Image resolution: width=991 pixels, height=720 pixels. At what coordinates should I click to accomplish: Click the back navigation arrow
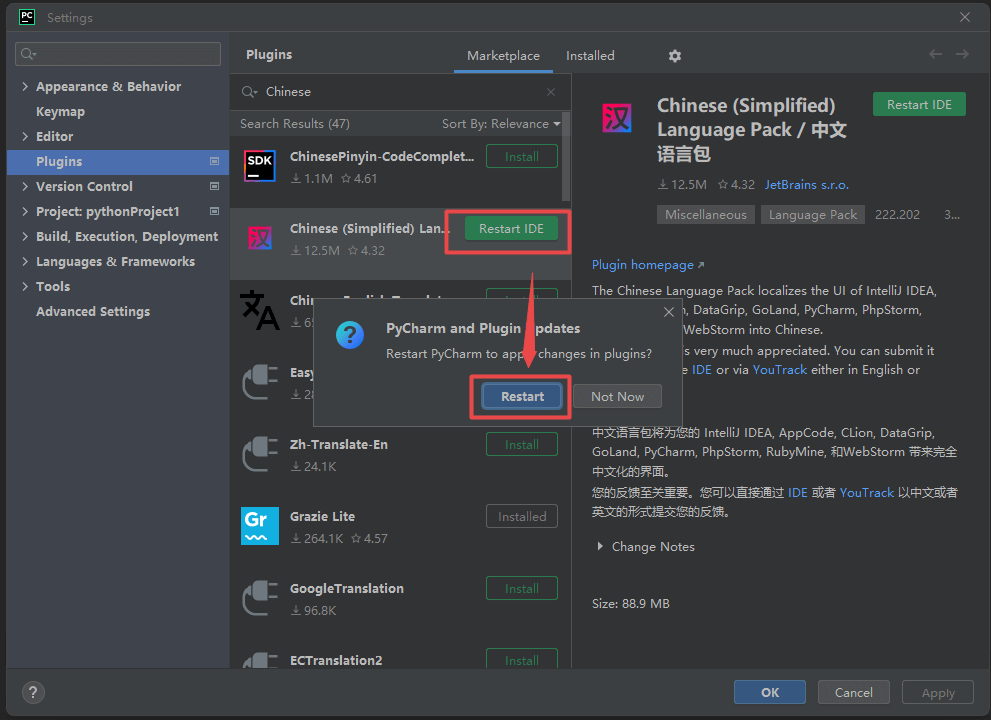click(x=935, y=55)
